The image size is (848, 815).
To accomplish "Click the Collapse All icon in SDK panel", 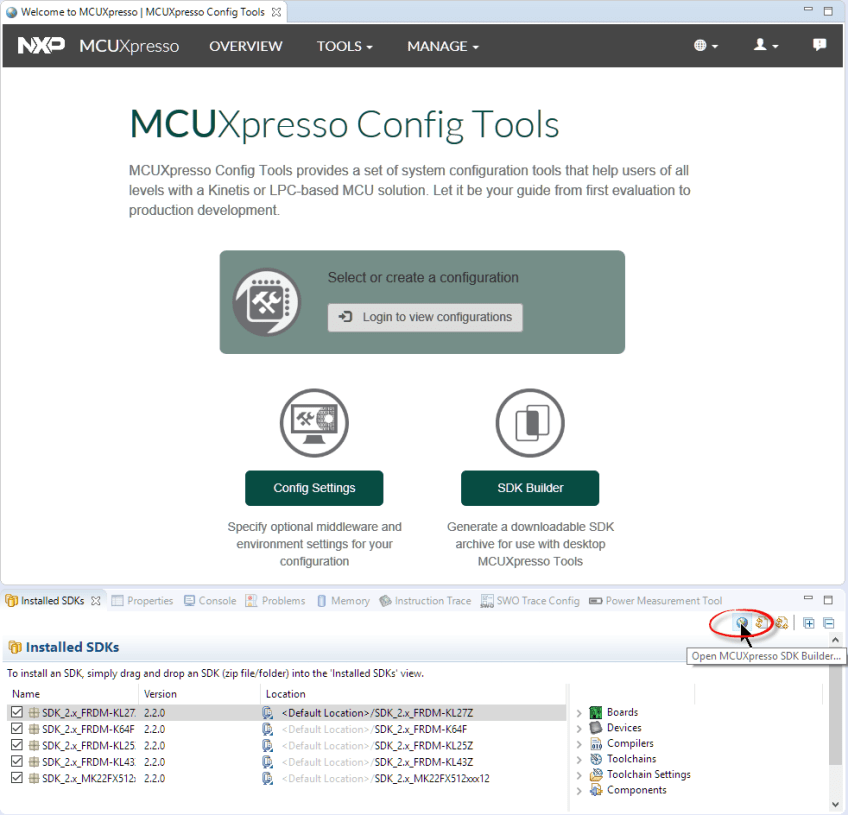I will (828, 623).
